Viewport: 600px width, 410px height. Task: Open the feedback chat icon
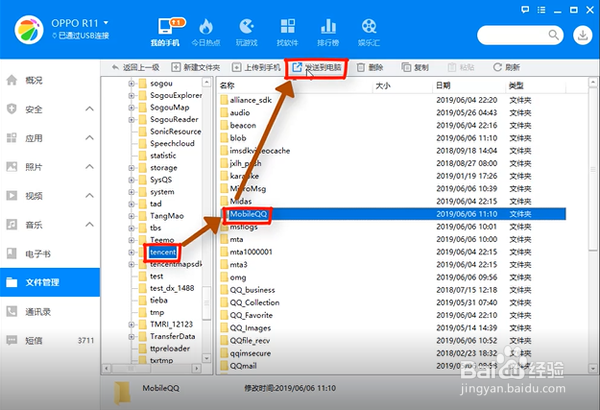[x=525, y=10]
